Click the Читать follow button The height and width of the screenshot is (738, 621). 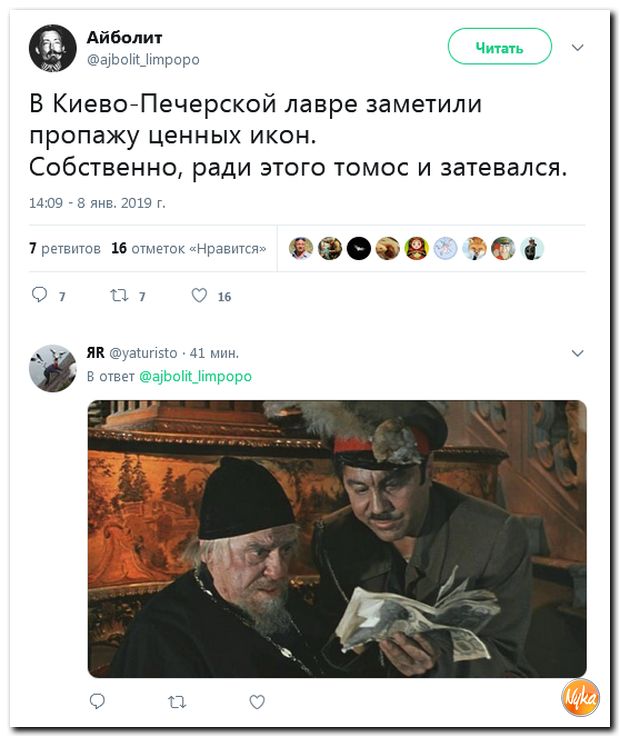(x=499, y=47)
